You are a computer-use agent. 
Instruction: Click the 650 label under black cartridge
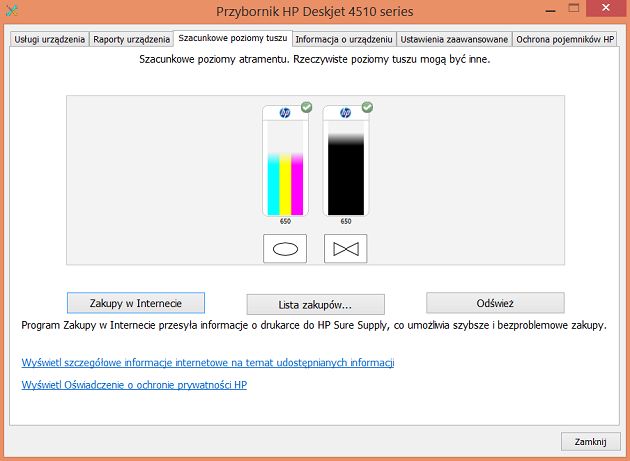pos(346,221)
